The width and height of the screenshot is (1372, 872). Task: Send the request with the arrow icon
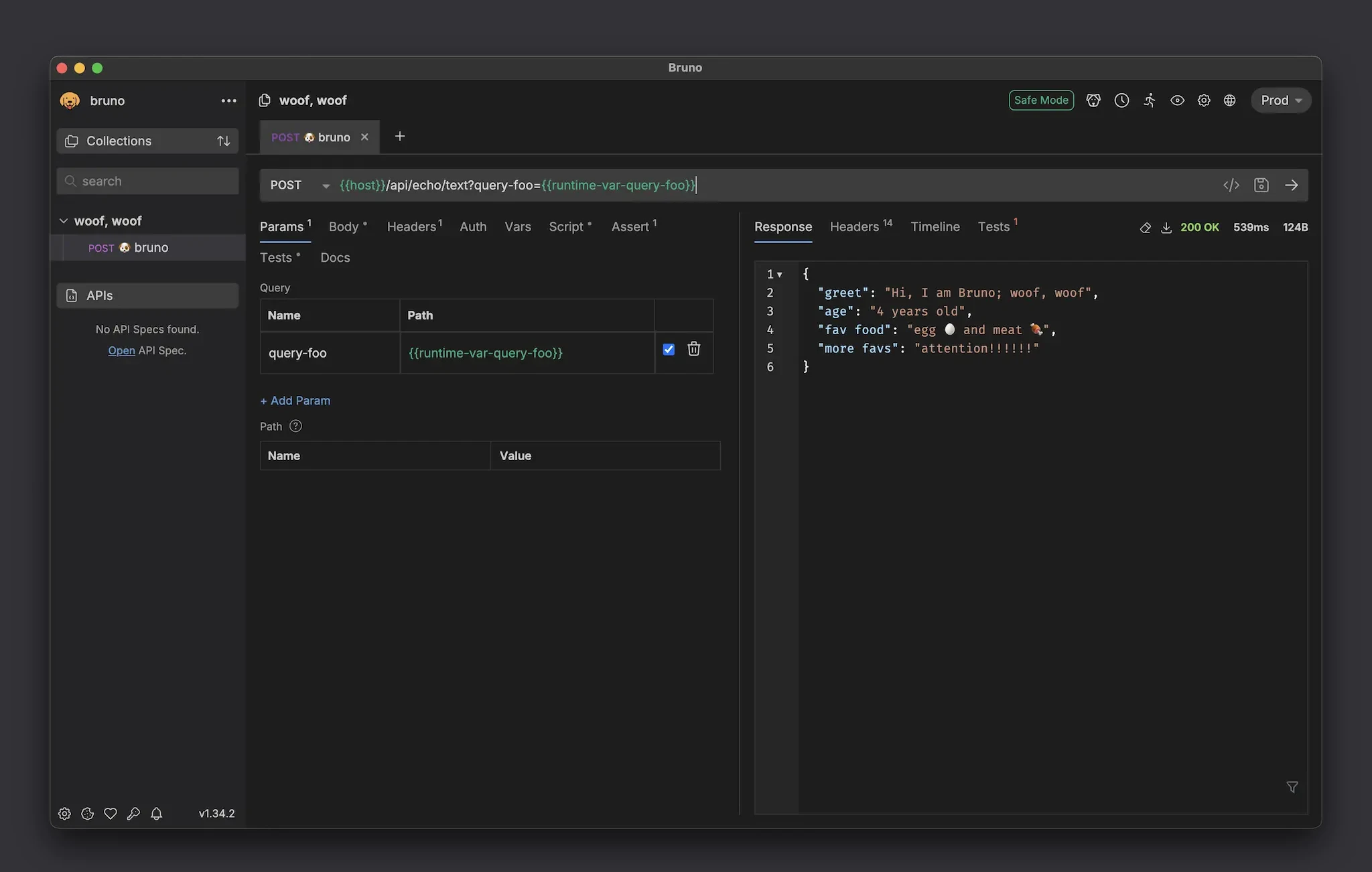pos(1292,185)
